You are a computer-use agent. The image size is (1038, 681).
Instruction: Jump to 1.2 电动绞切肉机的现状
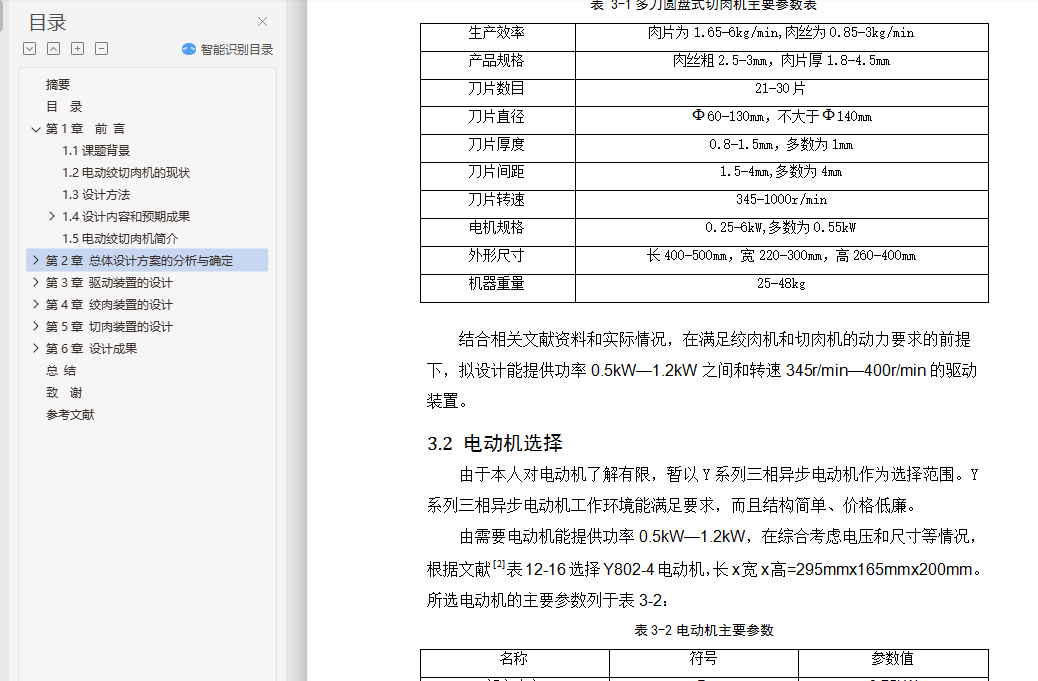coord(126,173)
